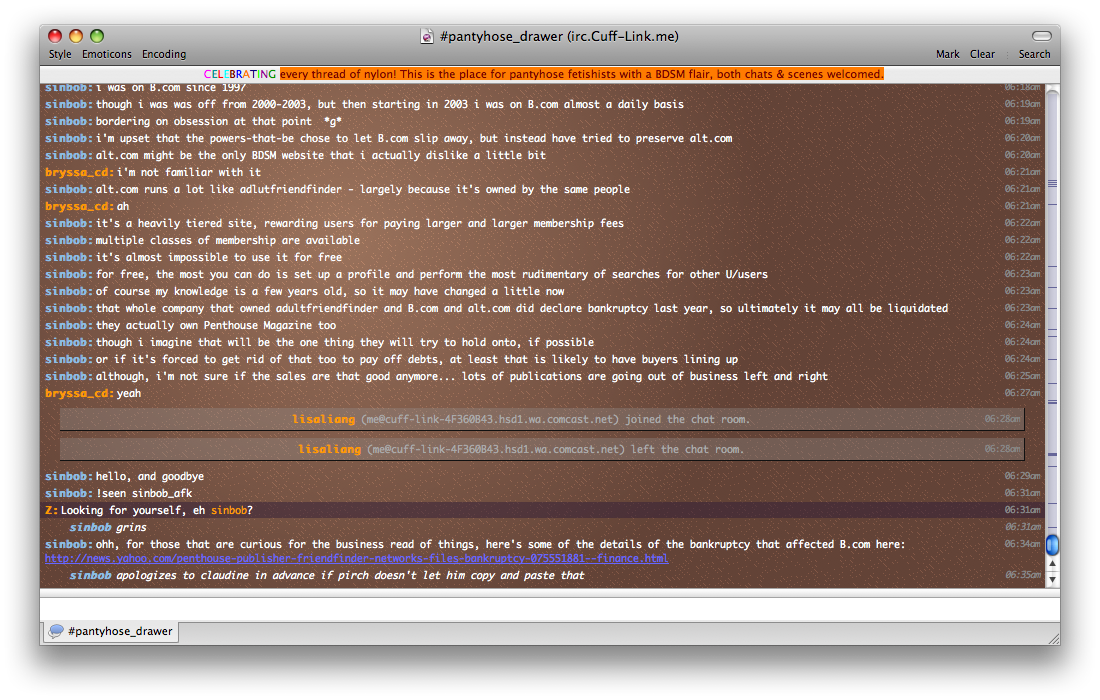Click the scrollbar down arrow

click(x=1052, y=579)
